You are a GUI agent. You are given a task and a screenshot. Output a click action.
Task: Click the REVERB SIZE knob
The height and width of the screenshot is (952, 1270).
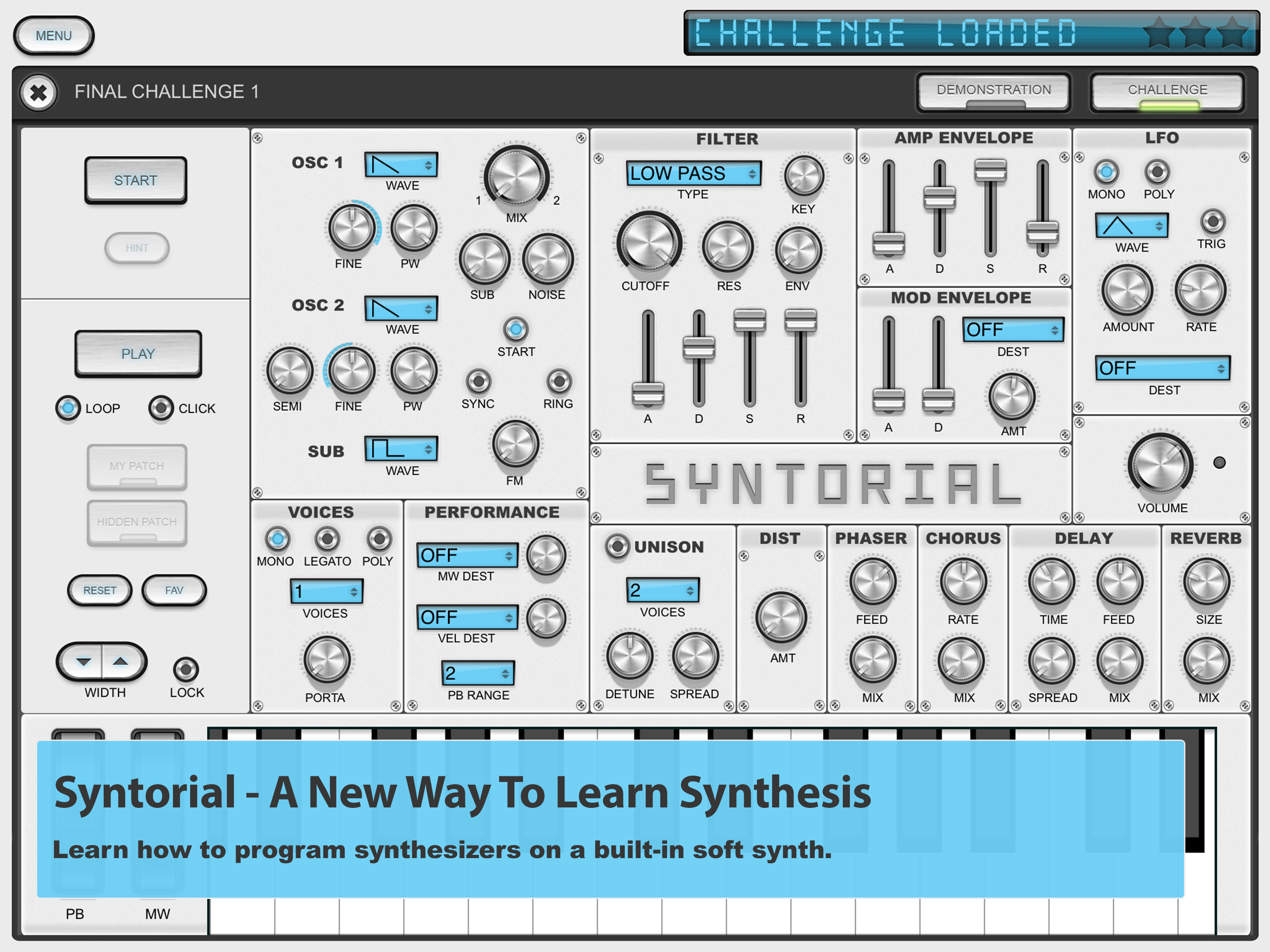coord(1207,582)
